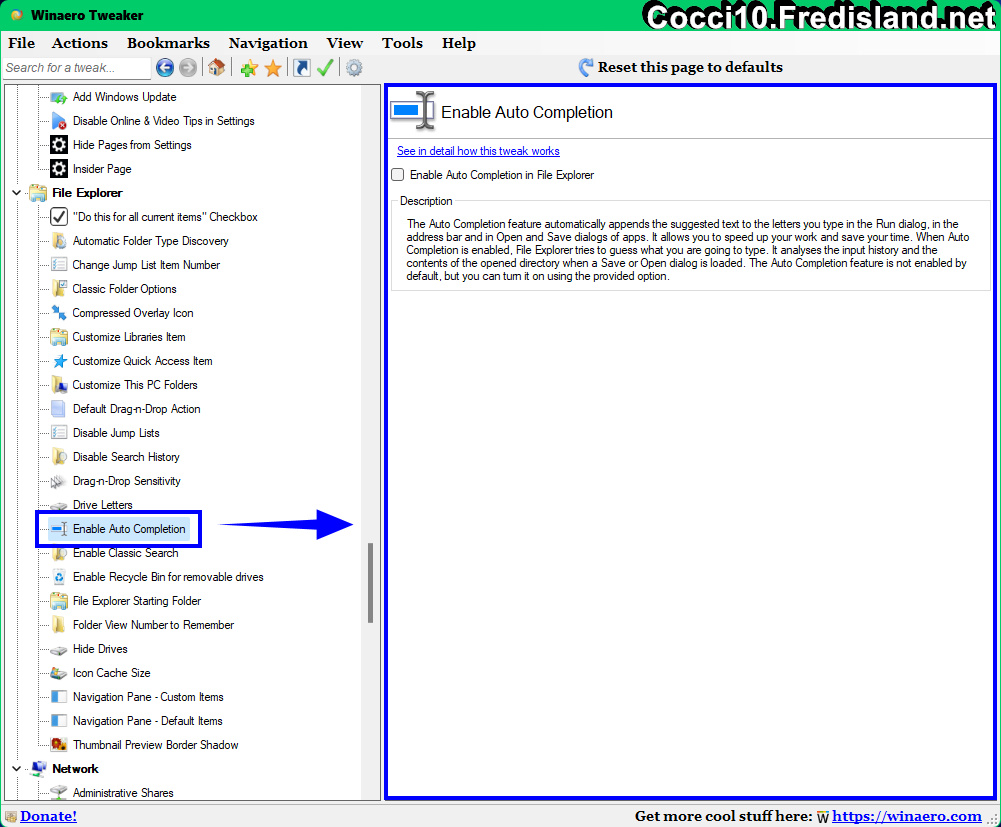1001x827 pixels.
Task: Select Navigation Pane - Default Items
Action: [147, 721]
